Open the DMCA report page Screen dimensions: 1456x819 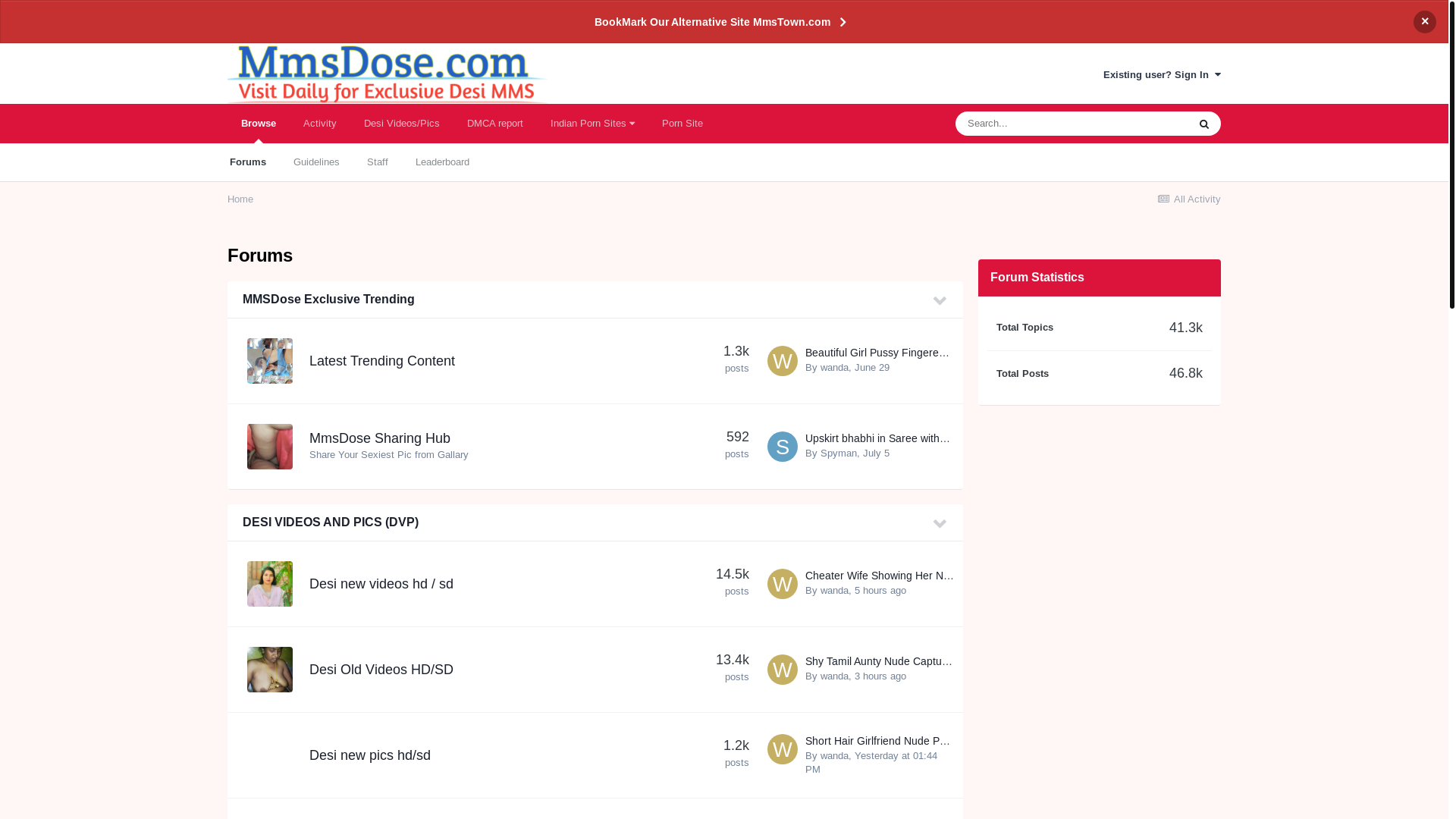[494, 124]
